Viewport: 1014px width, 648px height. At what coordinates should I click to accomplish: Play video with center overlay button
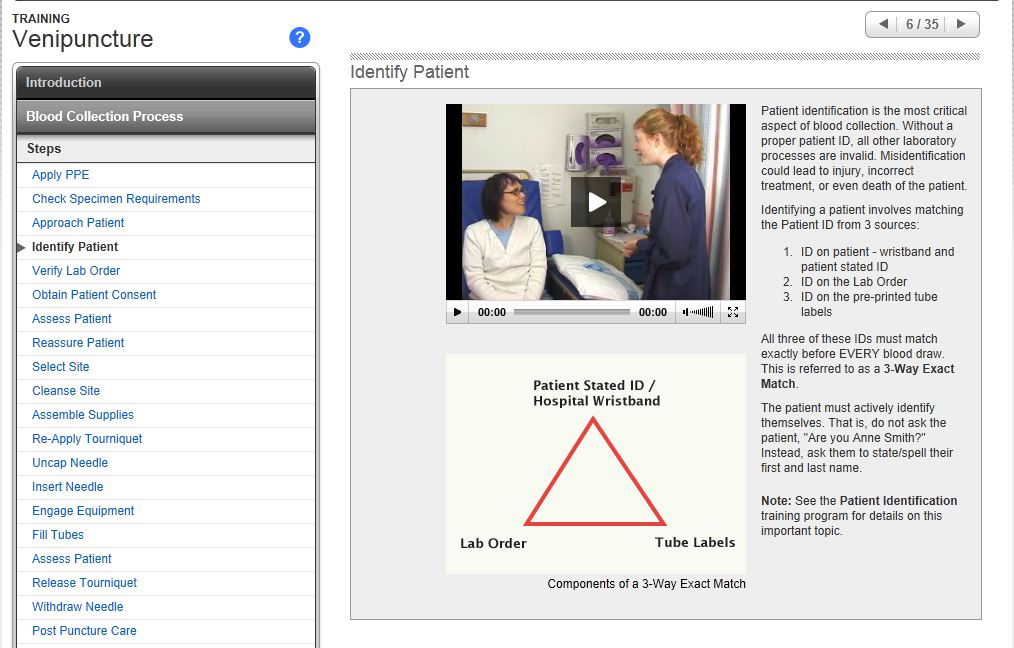pos(596,202)
